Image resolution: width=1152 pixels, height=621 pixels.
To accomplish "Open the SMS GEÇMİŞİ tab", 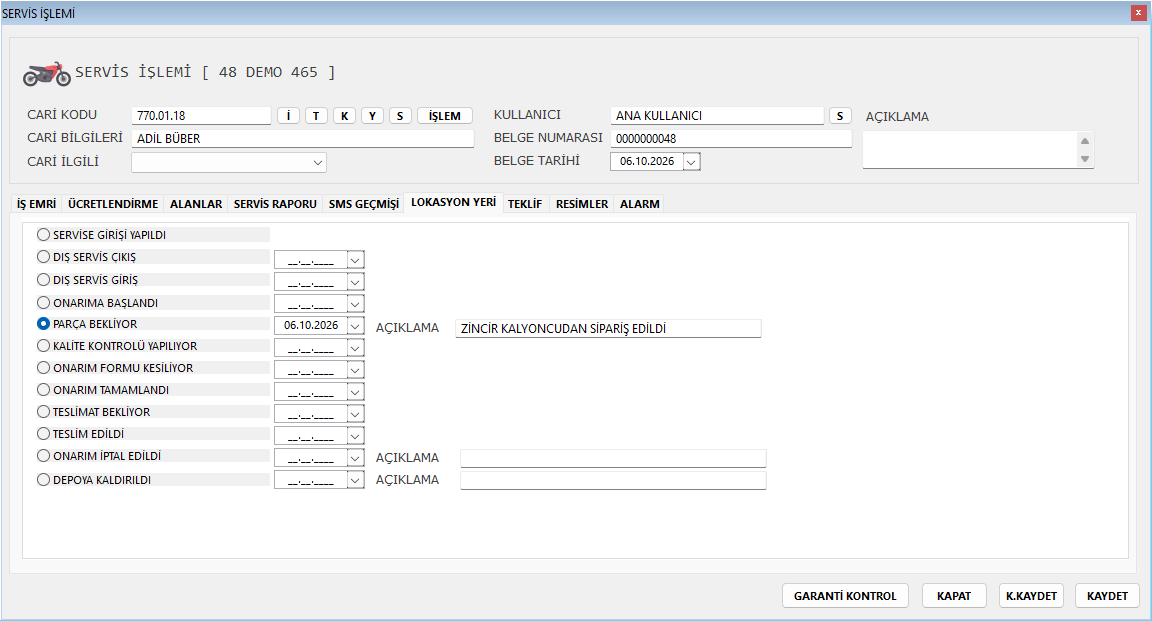I will coord(364,204).
